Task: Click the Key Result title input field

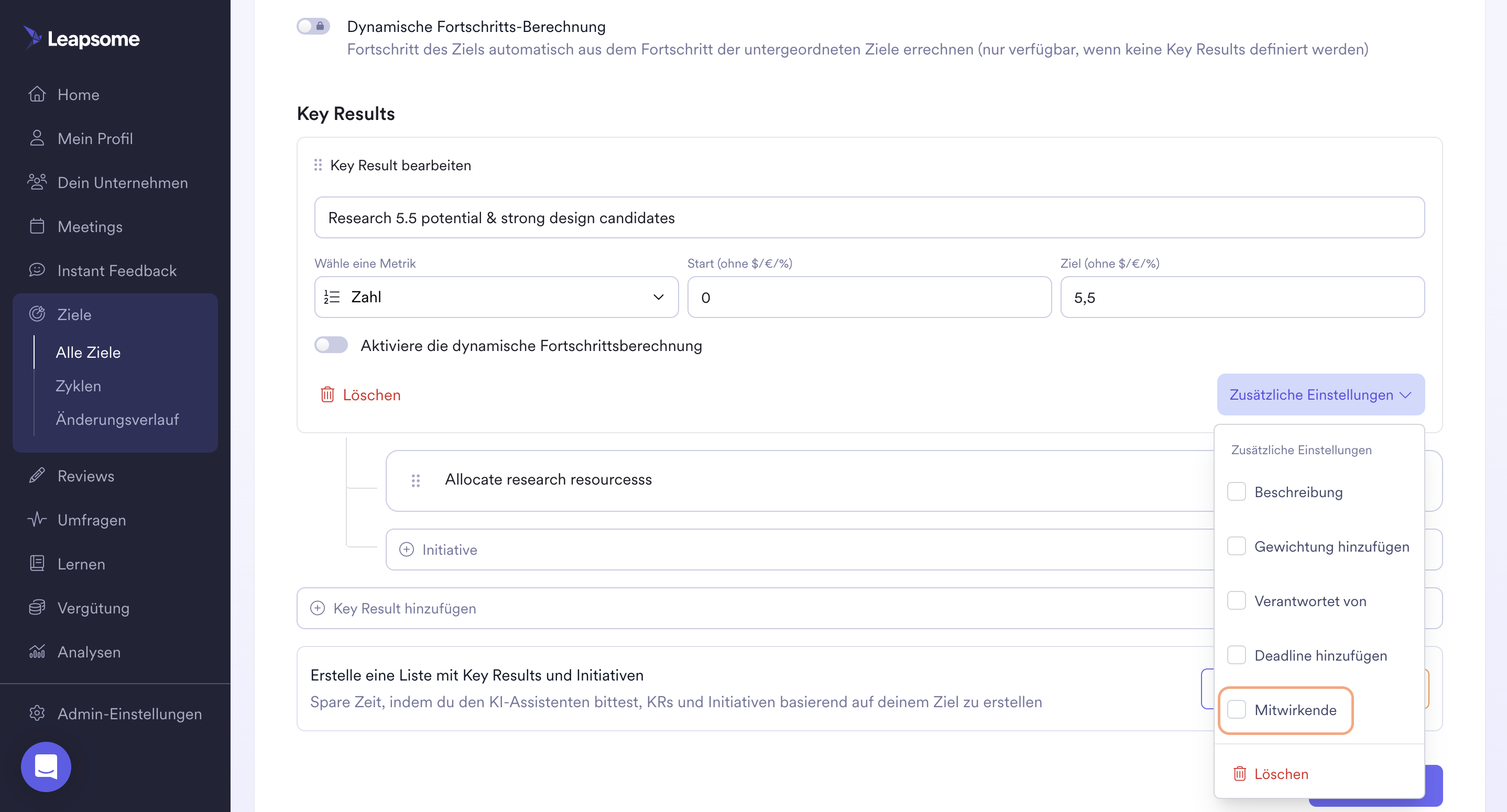Action: [x=869, y=217]
